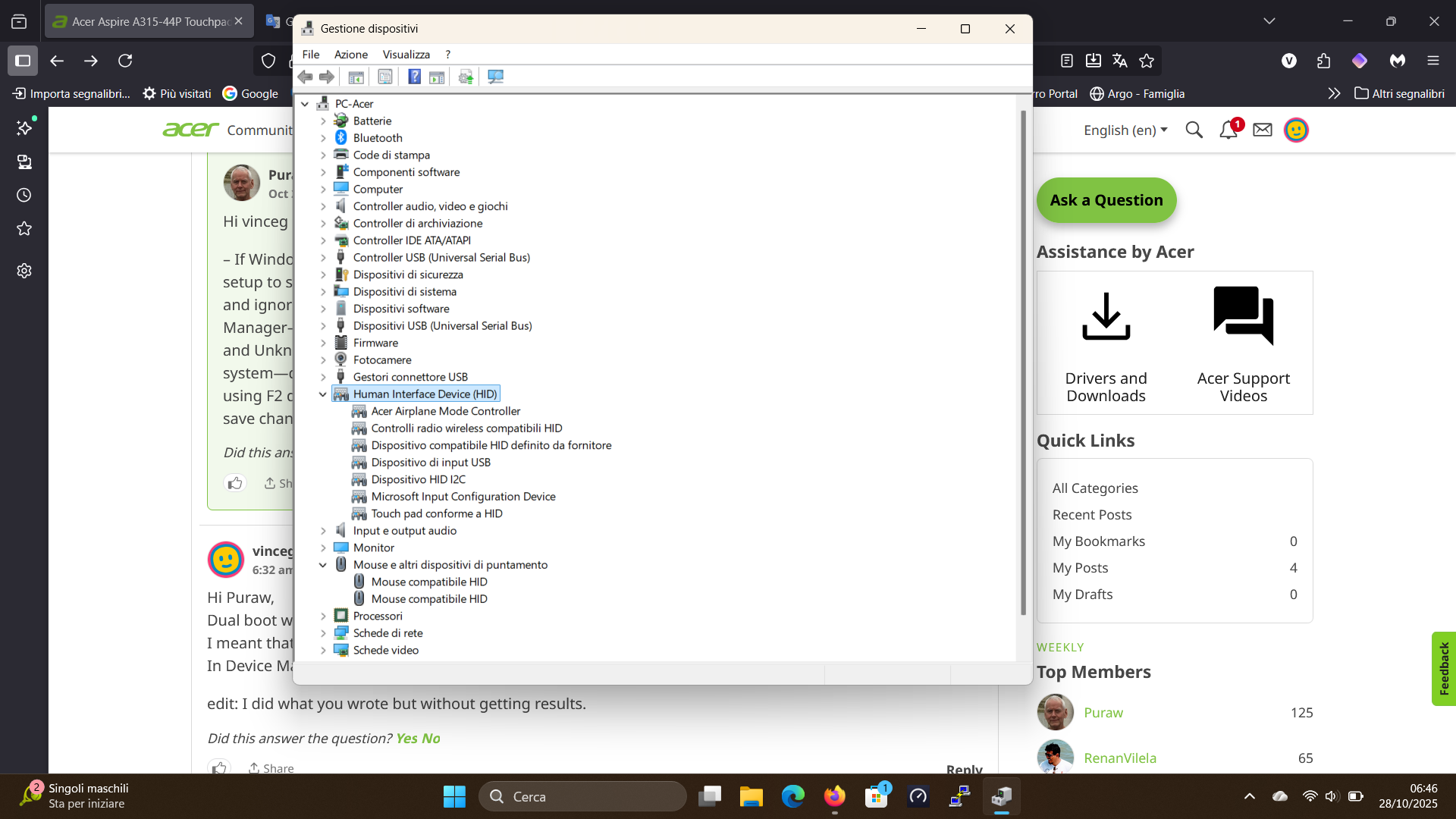Open the Azione menu

350,55
